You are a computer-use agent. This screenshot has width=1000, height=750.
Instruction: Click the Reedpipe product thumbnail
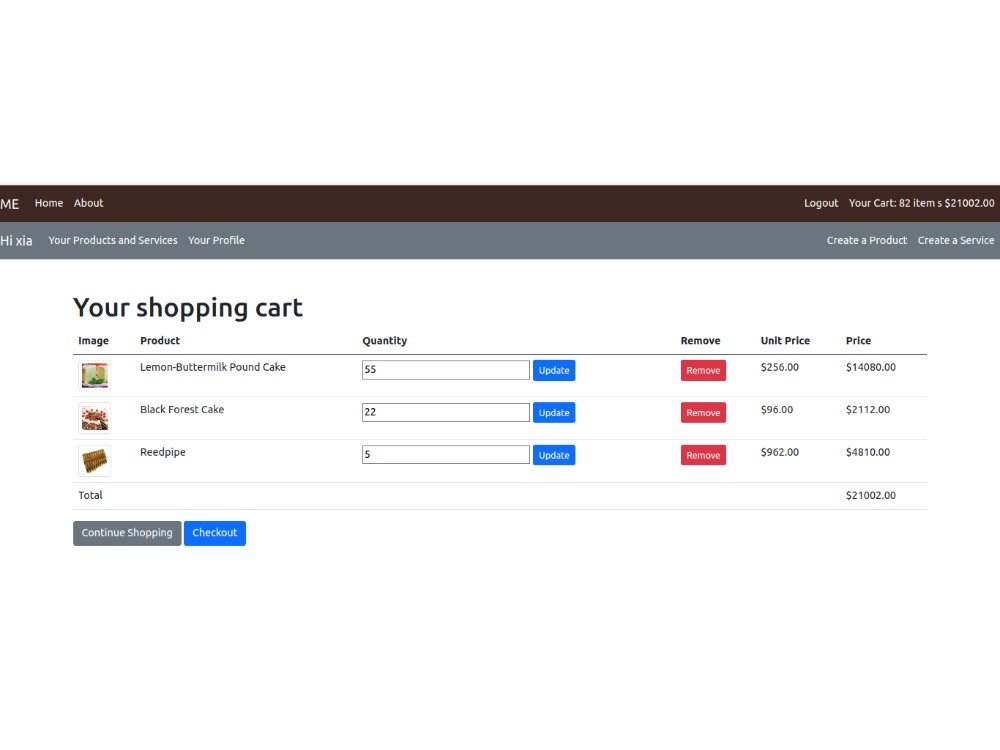[x=94, y=461]
